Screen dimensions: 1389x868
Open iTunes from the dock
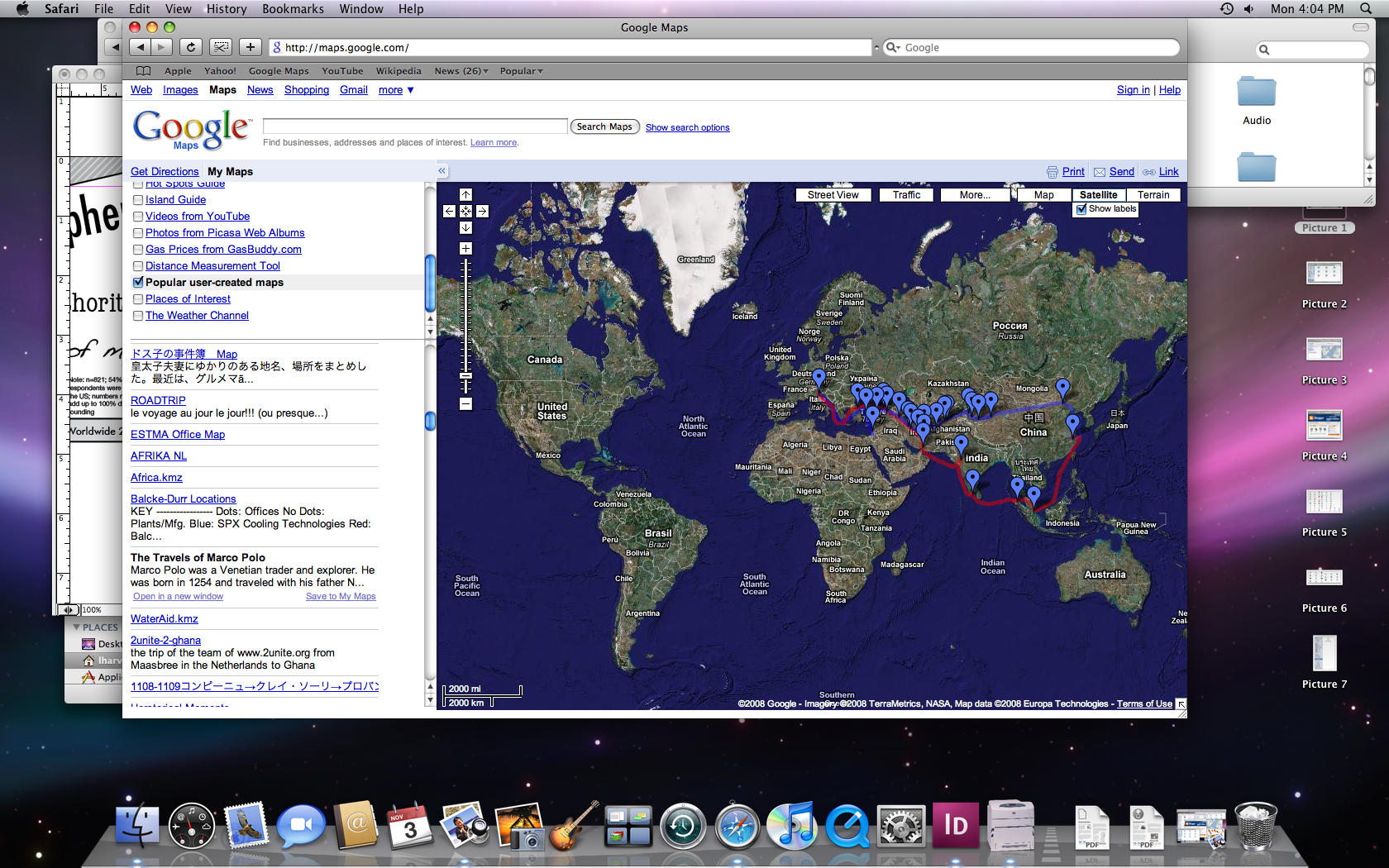point(791,826)
